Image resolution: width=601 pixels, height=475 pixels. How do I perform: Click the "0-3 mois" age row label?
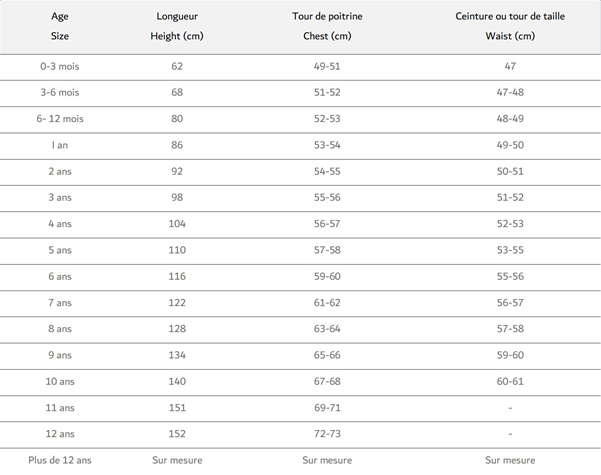[x=59, y=66]
